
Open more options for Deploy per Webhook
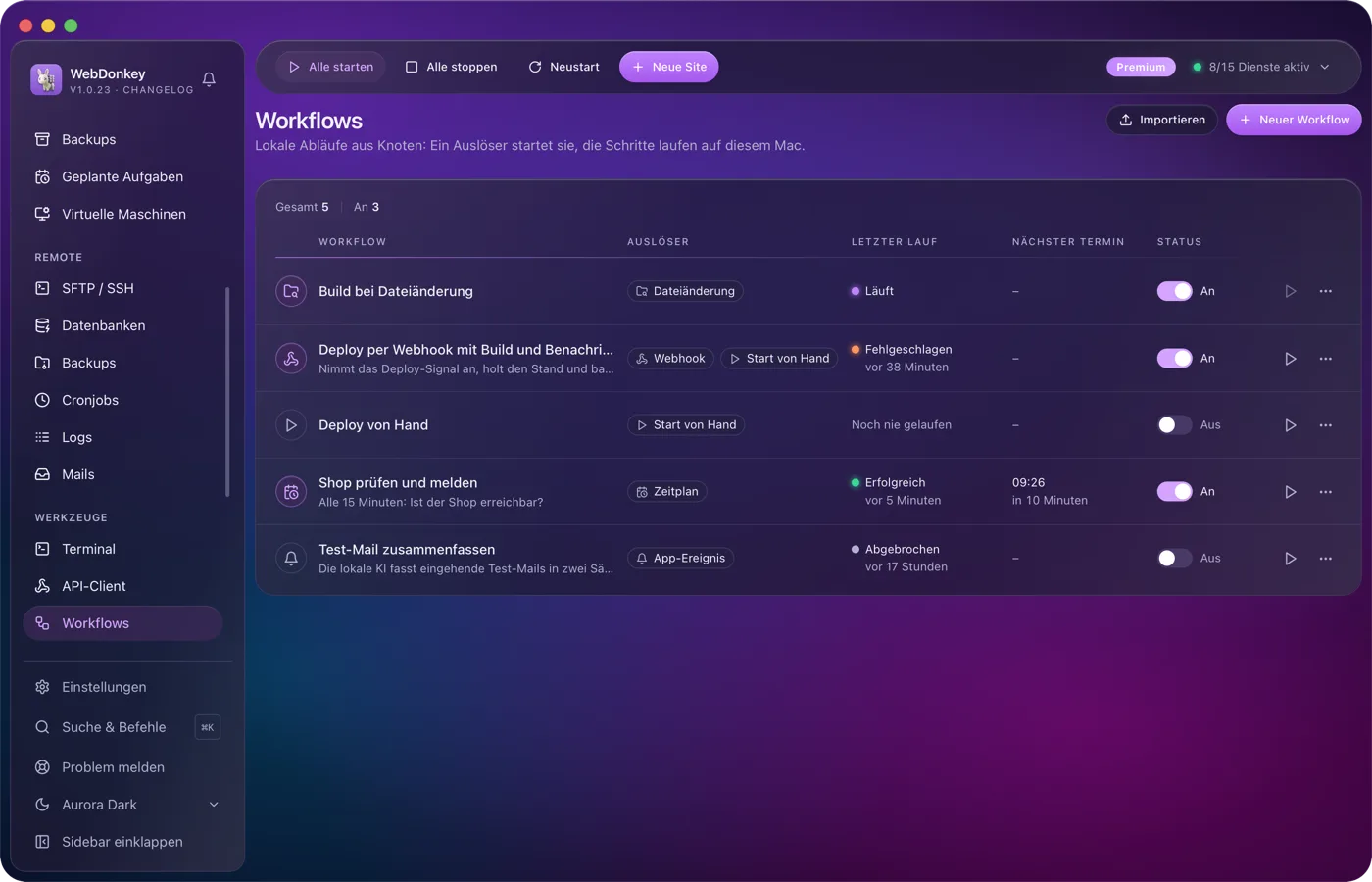click(1326, 359)
